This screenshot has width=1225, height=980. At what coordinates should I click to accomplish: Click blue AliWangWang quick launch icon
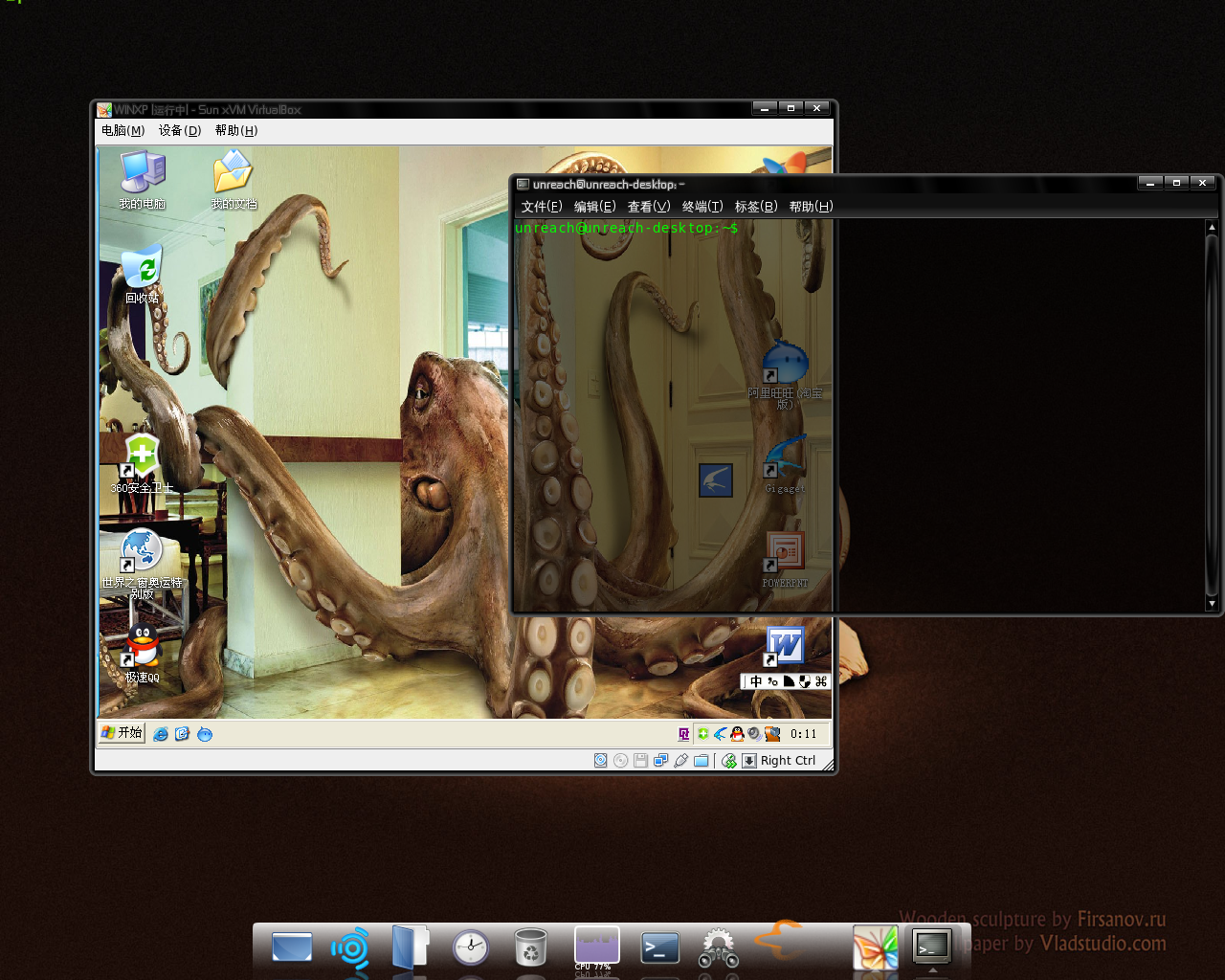click(x=204, y=734)
